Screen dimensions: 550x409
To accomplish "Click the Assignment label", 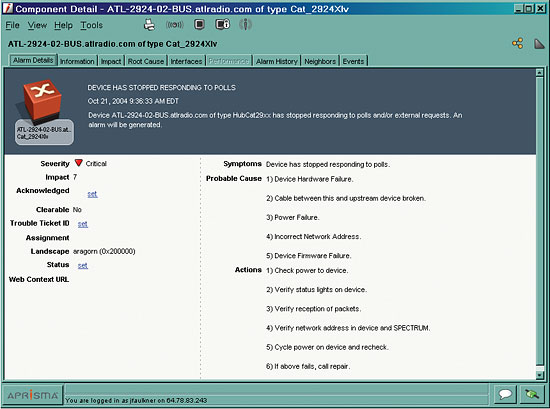I will click(x=47, y=238).
